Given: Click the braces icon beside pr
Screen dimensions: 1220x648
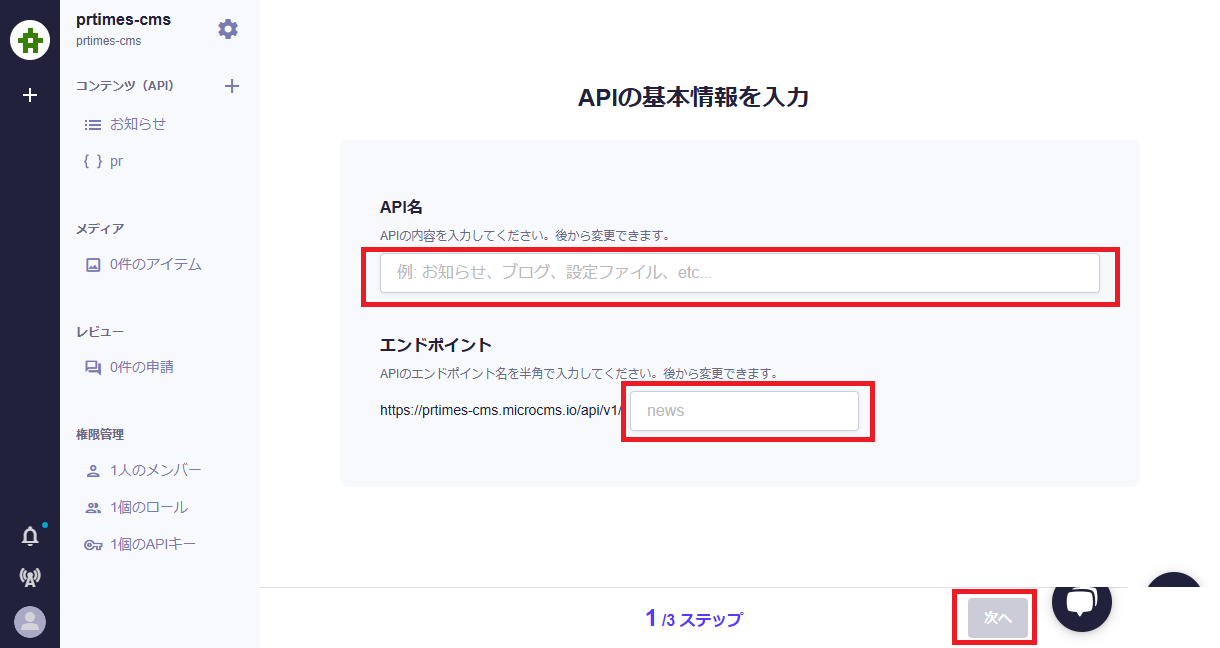Looking at the screenshot, I should coord(93,161).
